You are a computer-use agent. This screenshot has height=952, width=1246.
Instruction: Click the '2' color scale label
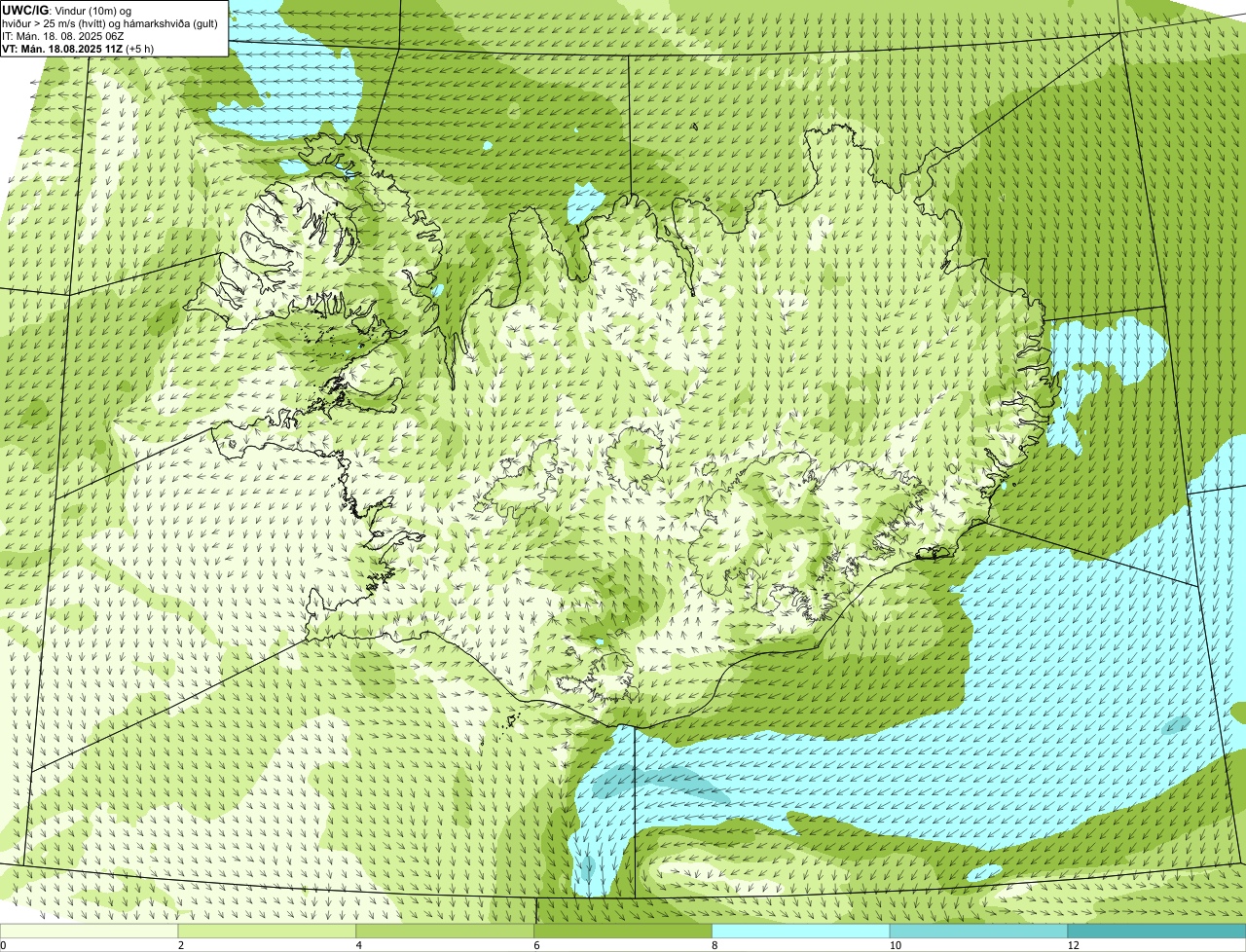181,946
